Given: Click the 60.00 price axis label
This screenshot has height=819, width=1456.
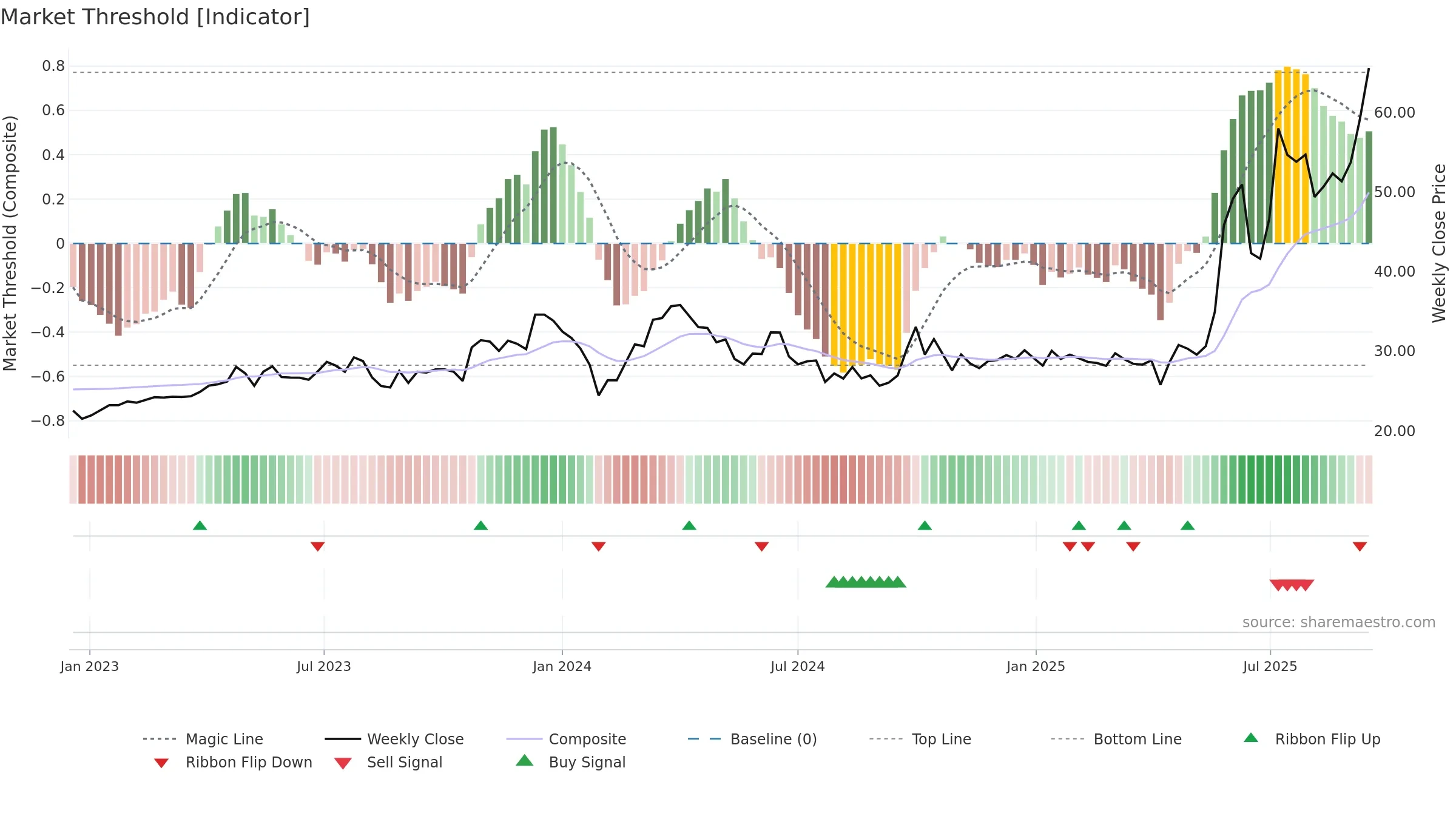Looking at the screenshot, I should coord(1395,113).
